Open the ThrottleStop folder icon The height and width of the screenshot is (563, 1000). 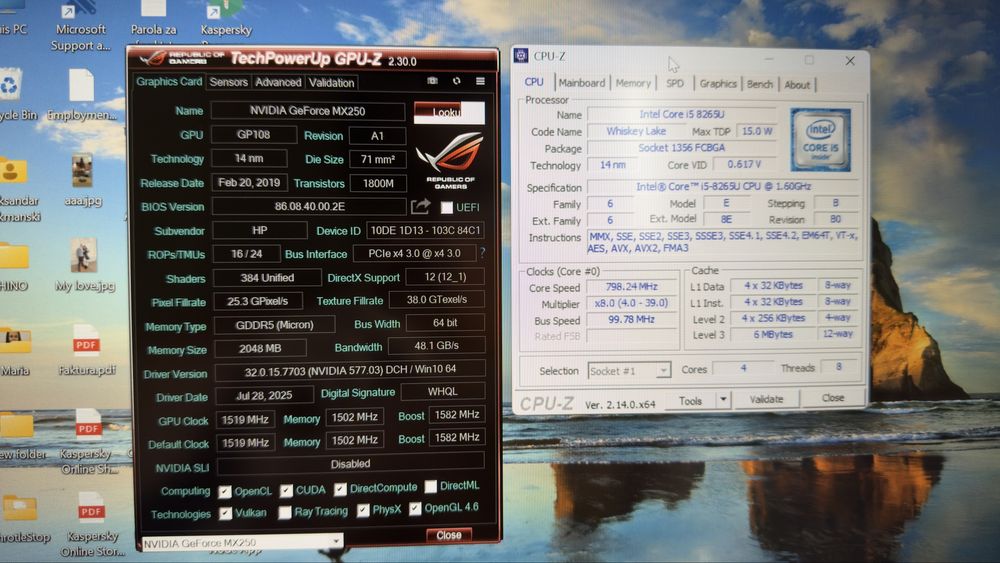pyautogui.click(x=22, y=518)
